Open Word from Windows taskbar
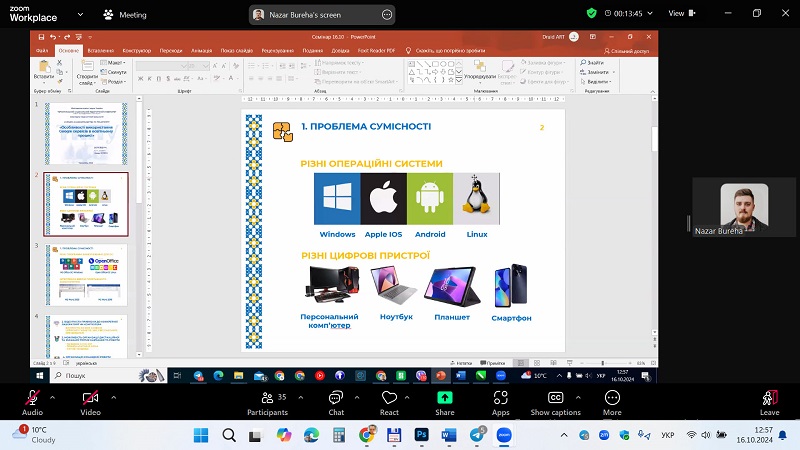800x450 pixels. point(449,435)
